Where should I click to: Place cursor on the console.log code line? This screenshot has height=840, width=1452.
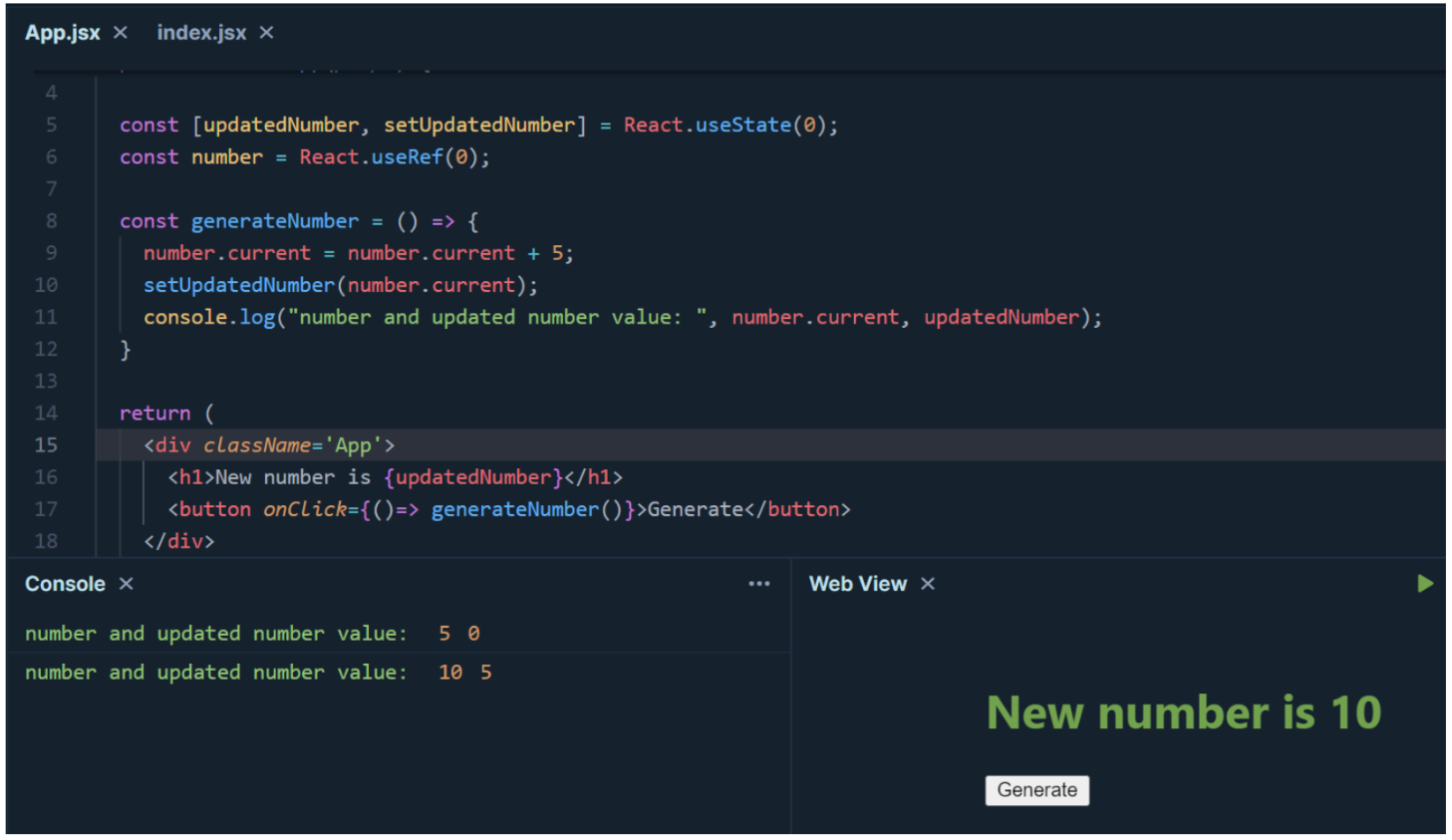tap(623, 317)
